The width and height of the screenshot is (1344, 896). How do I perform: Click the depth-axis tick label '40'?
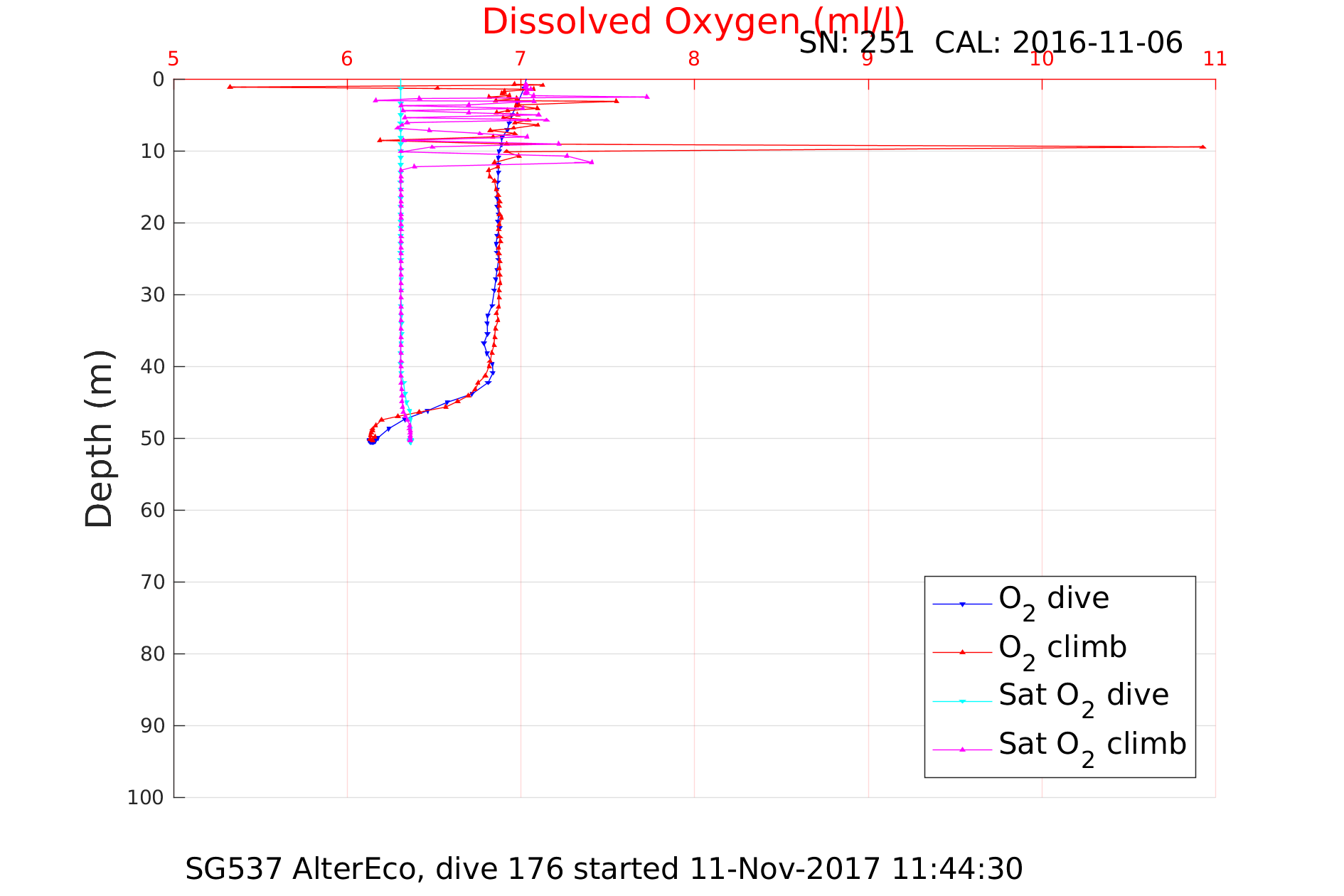pyautogui.click(x=153, y=367)
